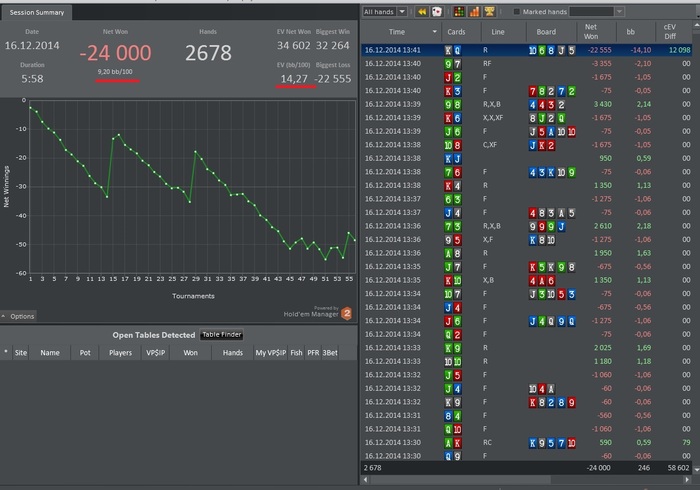Click Hands header in Open Tables
700x490 pixels.
233,353
